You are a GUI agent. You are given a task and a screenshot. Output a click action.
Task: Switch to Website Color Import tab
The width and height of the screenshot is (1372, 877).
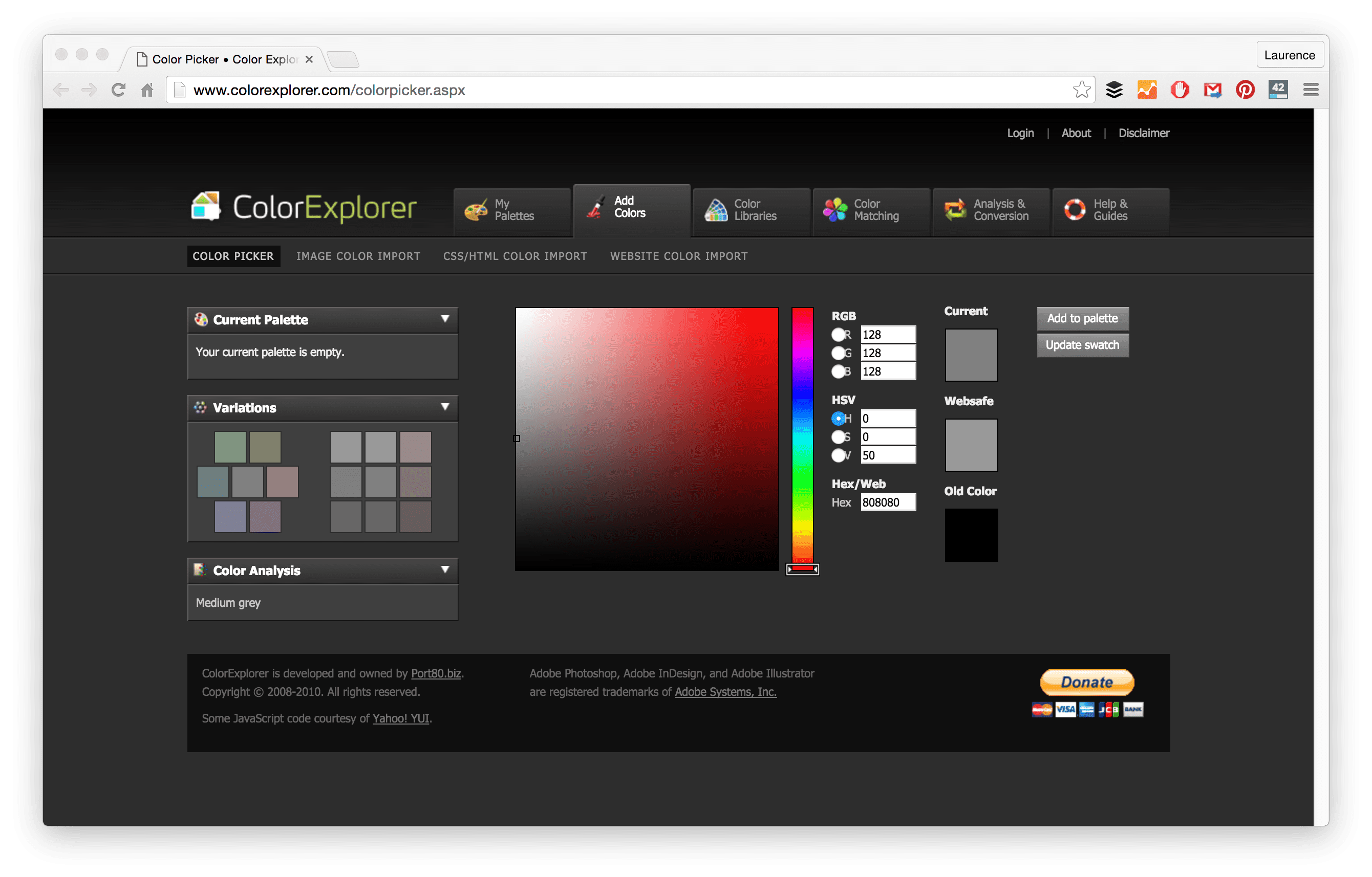point(679,256)
